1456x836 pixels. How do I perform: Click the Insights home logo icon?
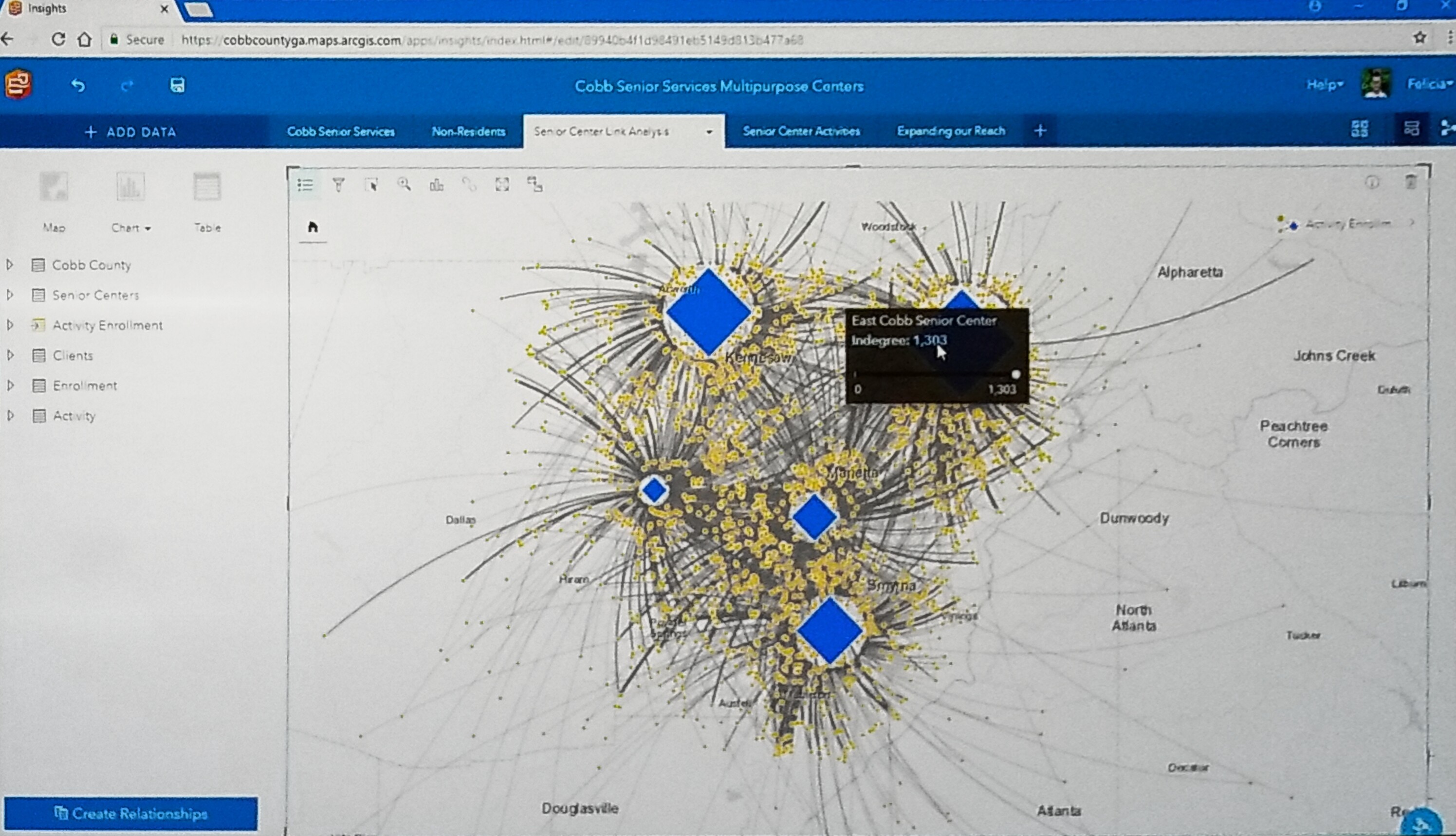click(18, 84)
